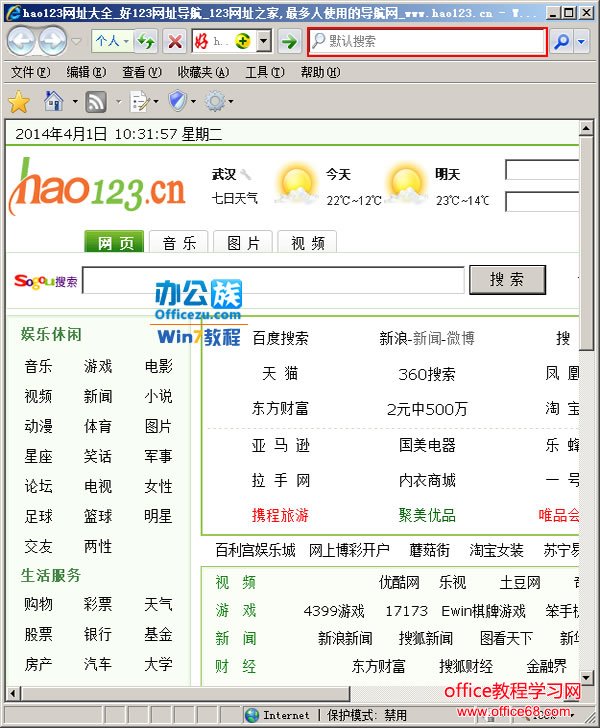Click the vertical scrollbar down arrow

[x=587, y=677]
